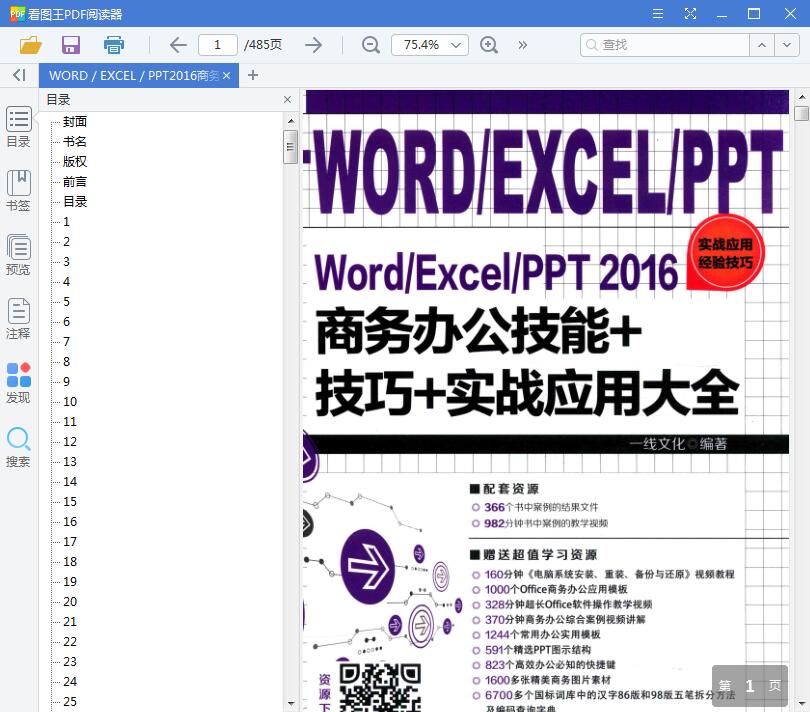Open a PDF file with folder icon
The height and width of the screenshot is (712, 810).
click(x=30, y=45)
